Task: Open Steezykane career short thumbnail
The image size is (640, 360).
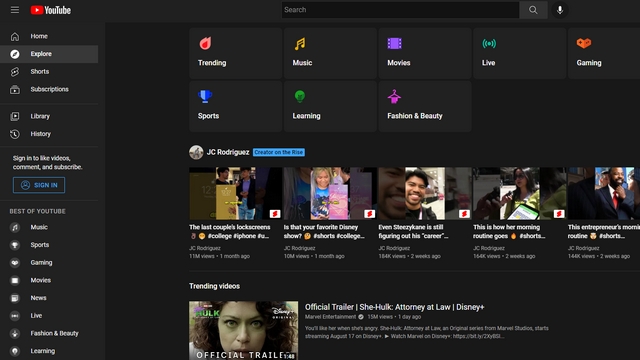Action: coord(425,193)
